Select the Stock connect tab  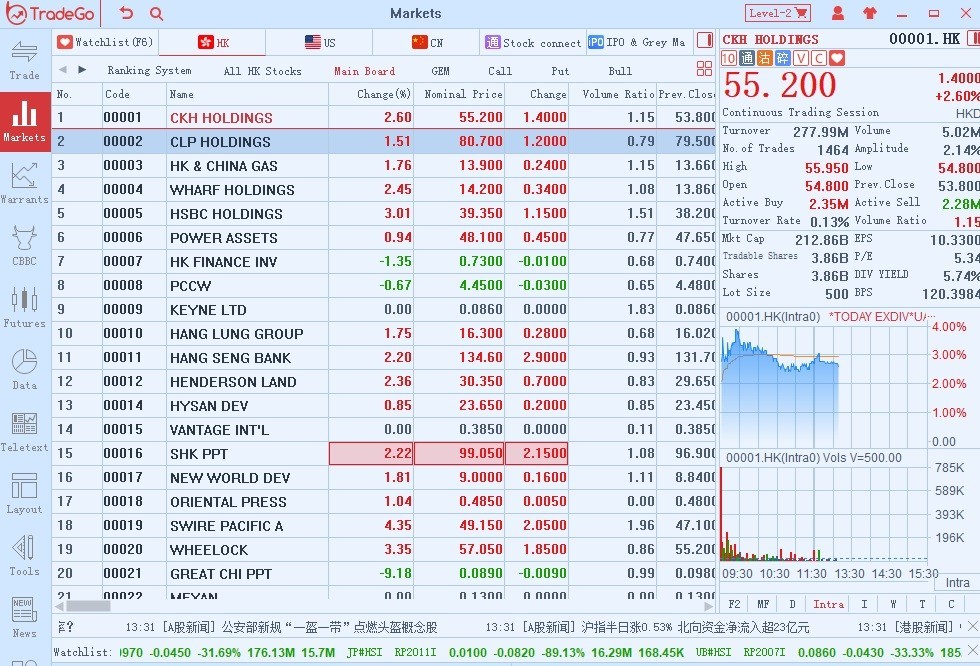coord(533,43)
